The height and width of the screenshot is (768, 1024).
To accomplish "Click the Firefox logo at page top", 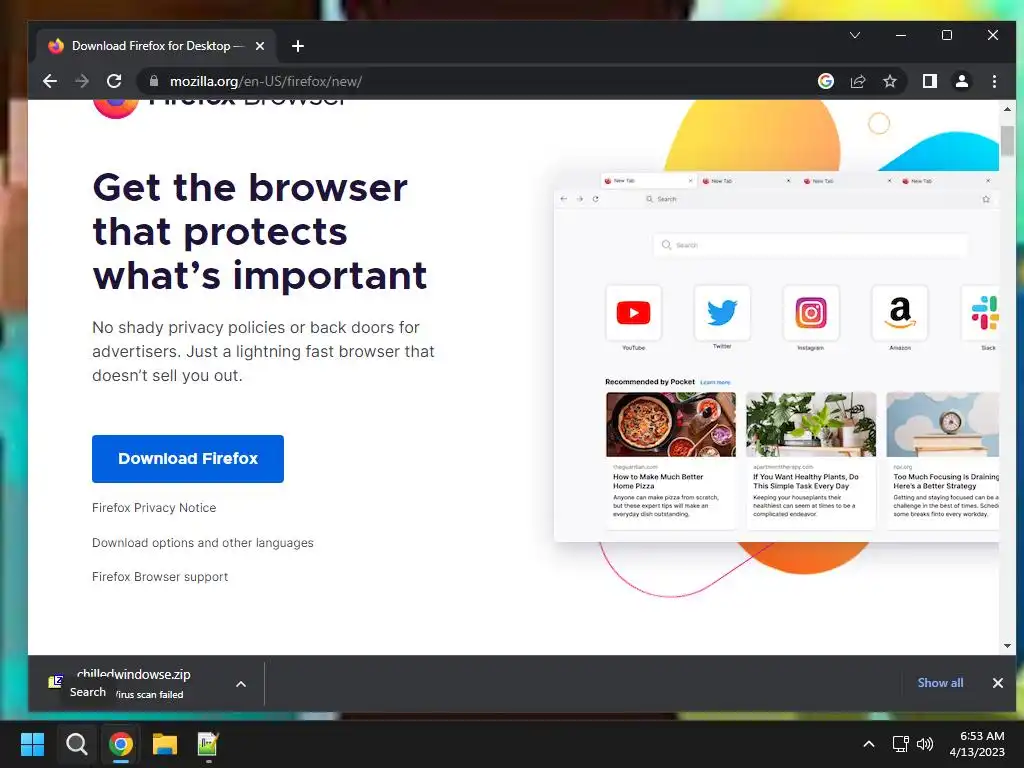I will tap(116, 108).
